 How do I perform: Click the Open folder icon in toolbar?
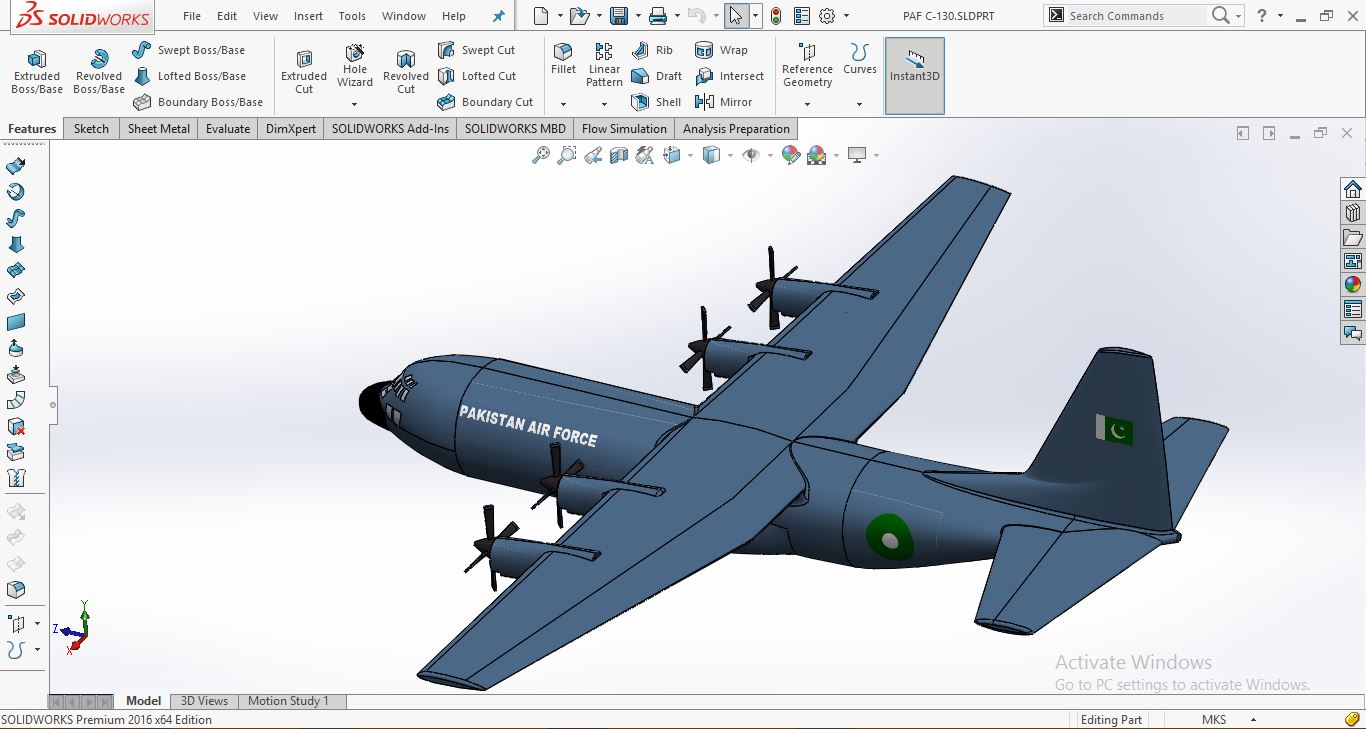[579, 16]
